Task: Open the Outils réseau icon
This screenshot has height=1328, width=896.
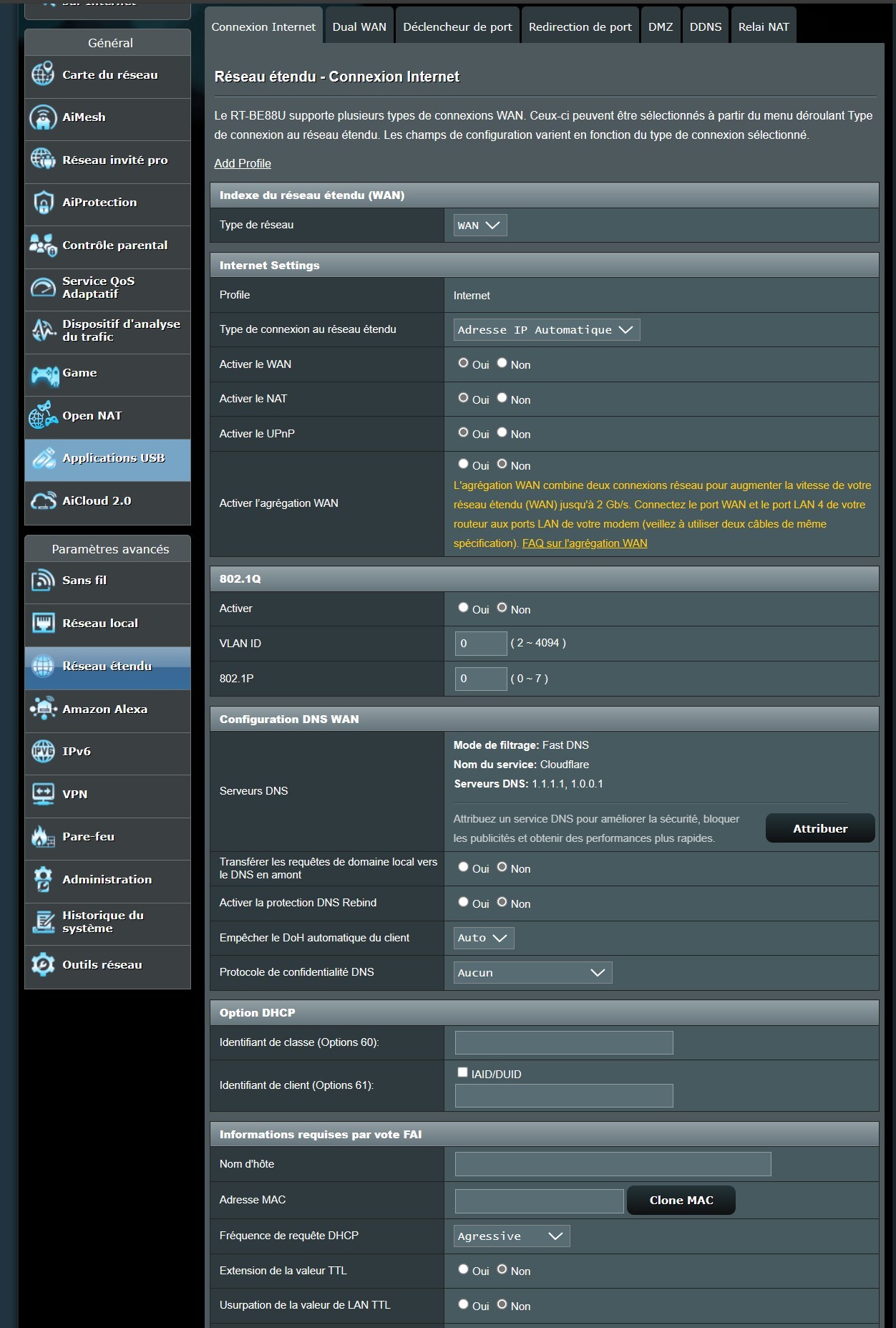Action: tap(43, 964)
